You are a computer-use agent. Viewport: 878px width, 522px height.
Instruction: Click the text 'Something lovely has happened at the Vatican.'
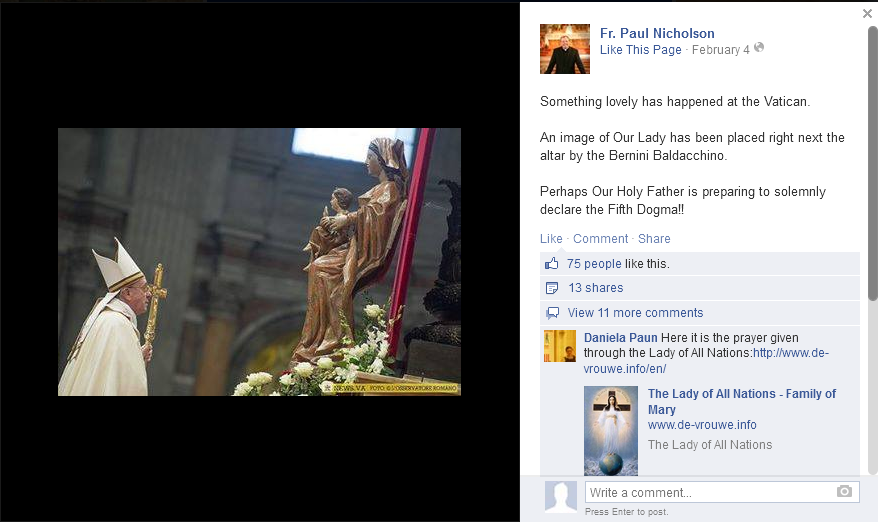pyautogui.click(x=675, y=102)
